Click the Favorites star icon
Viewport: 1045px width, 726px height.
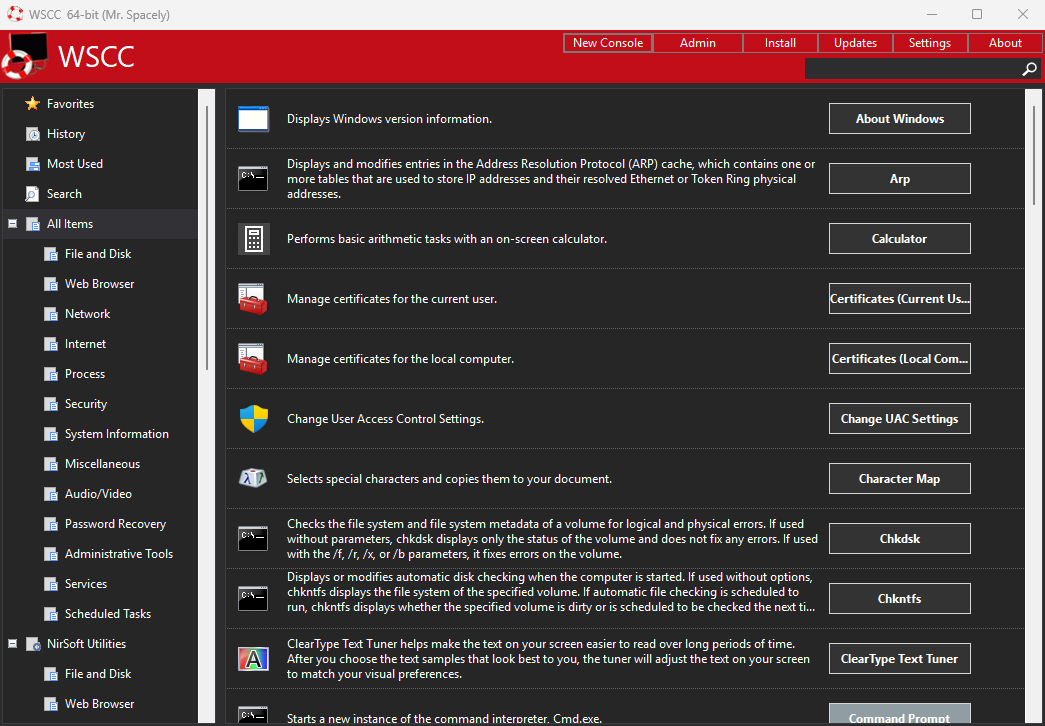point(32,103)
